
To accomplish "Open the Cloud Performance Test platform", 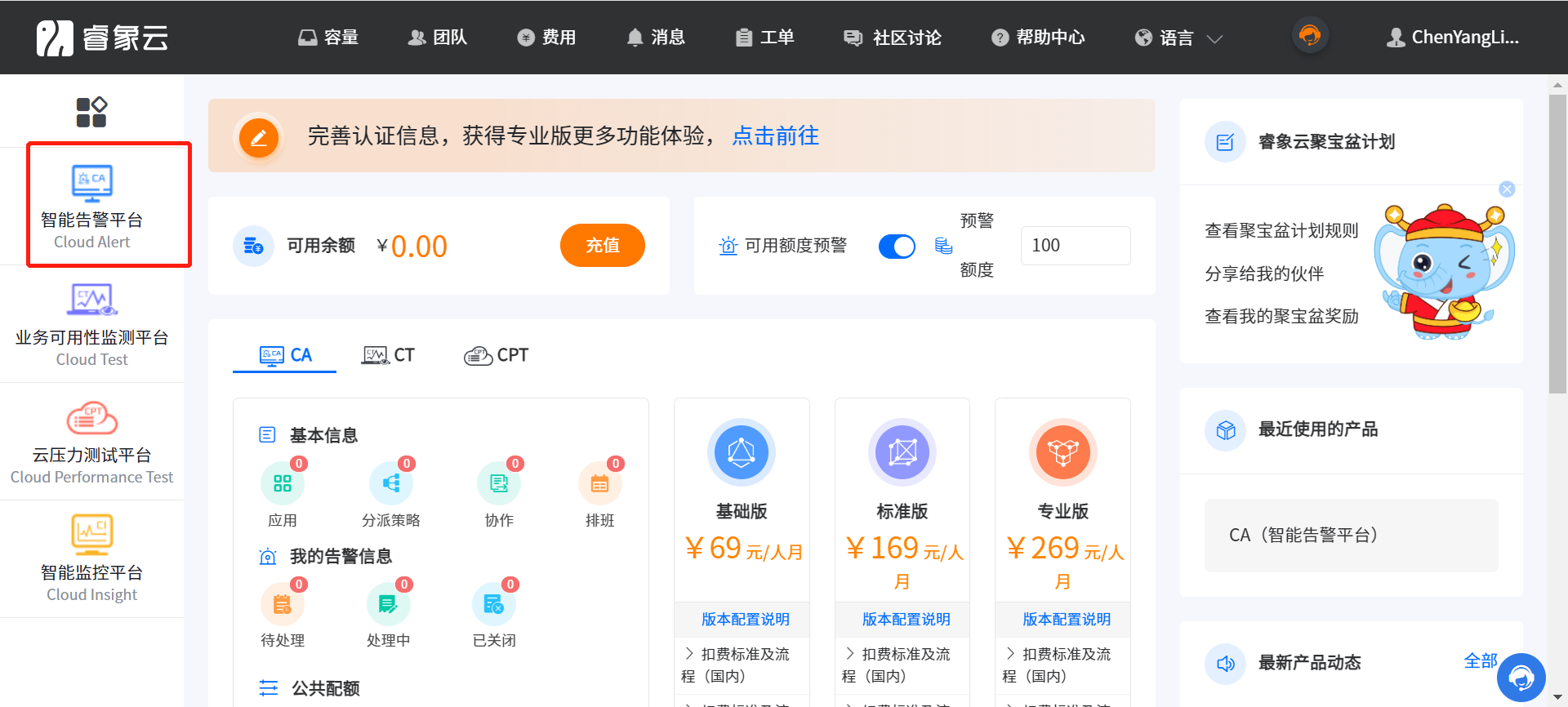I will tap(91, 419).
